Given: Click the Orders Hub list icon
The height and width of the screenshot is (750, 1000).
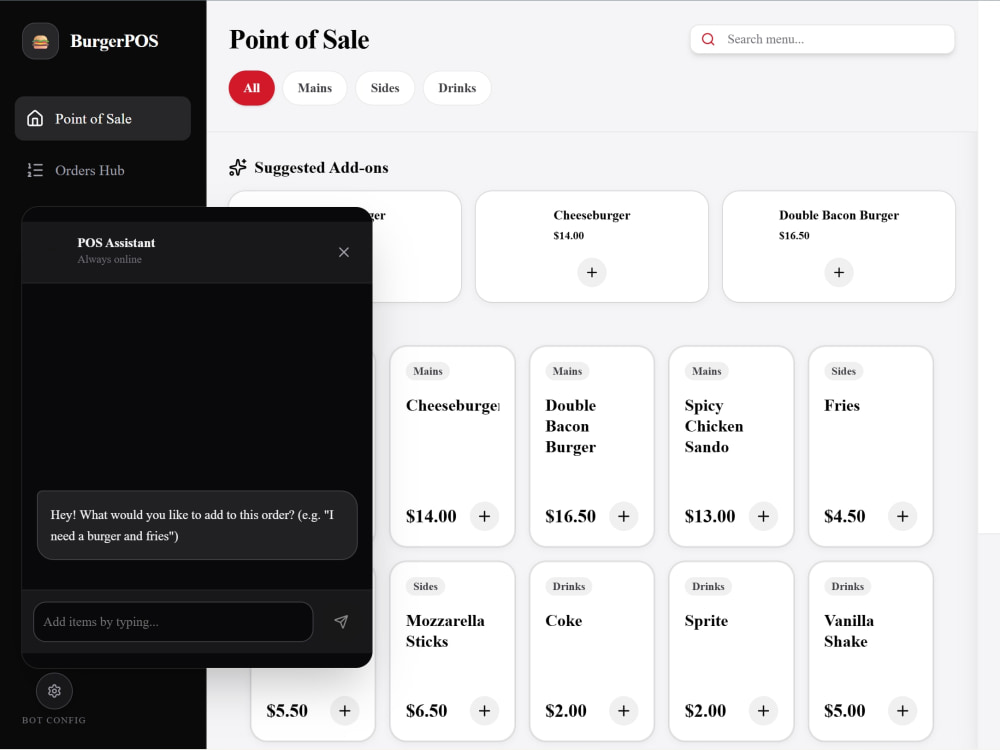Looking at the screenshot, I should [35, 170].
